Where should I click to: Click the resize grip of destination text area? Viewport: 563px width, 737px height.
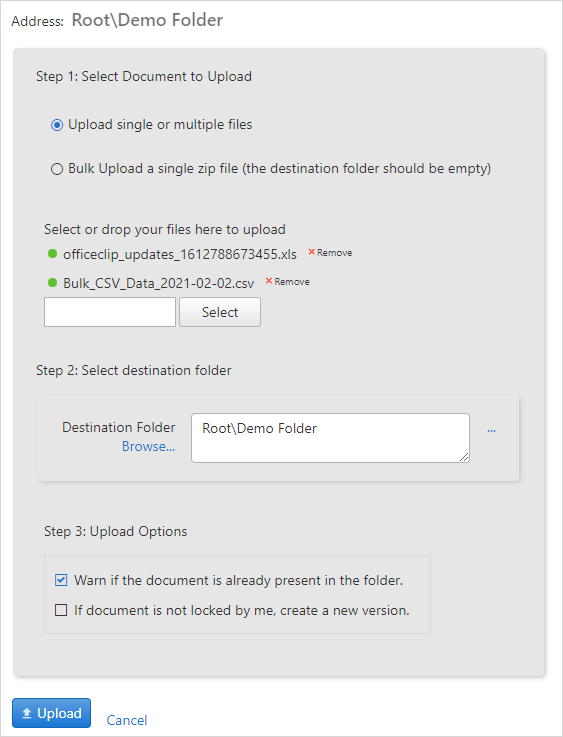click(464, 457)
